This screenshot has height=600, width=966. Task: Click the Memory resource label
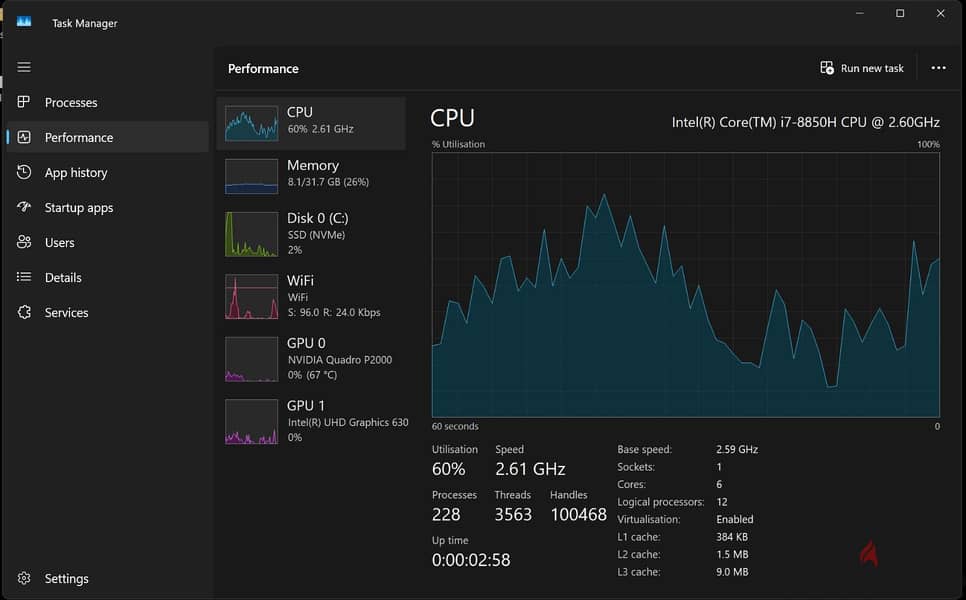pyautogui.click(x=313, y=165)
